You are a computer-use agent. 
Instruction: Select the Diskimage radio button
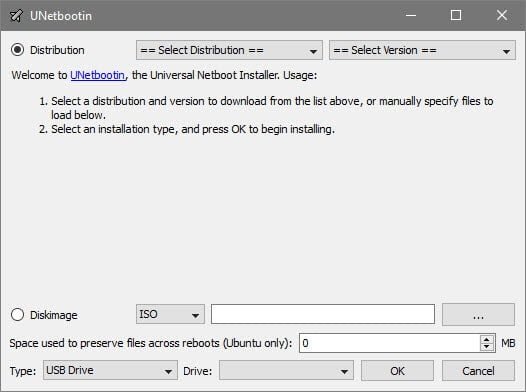[17, 315]
